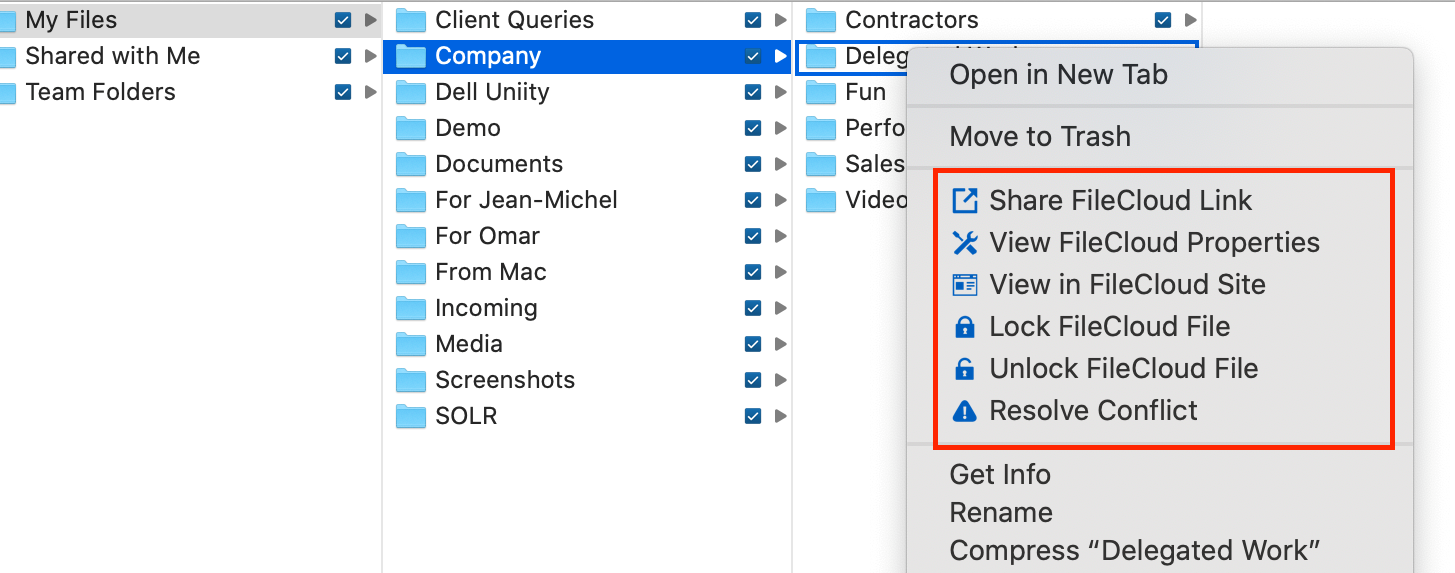Expand the Shared with Me arrow
1455x573 pixels.
[x=371, y=56]
